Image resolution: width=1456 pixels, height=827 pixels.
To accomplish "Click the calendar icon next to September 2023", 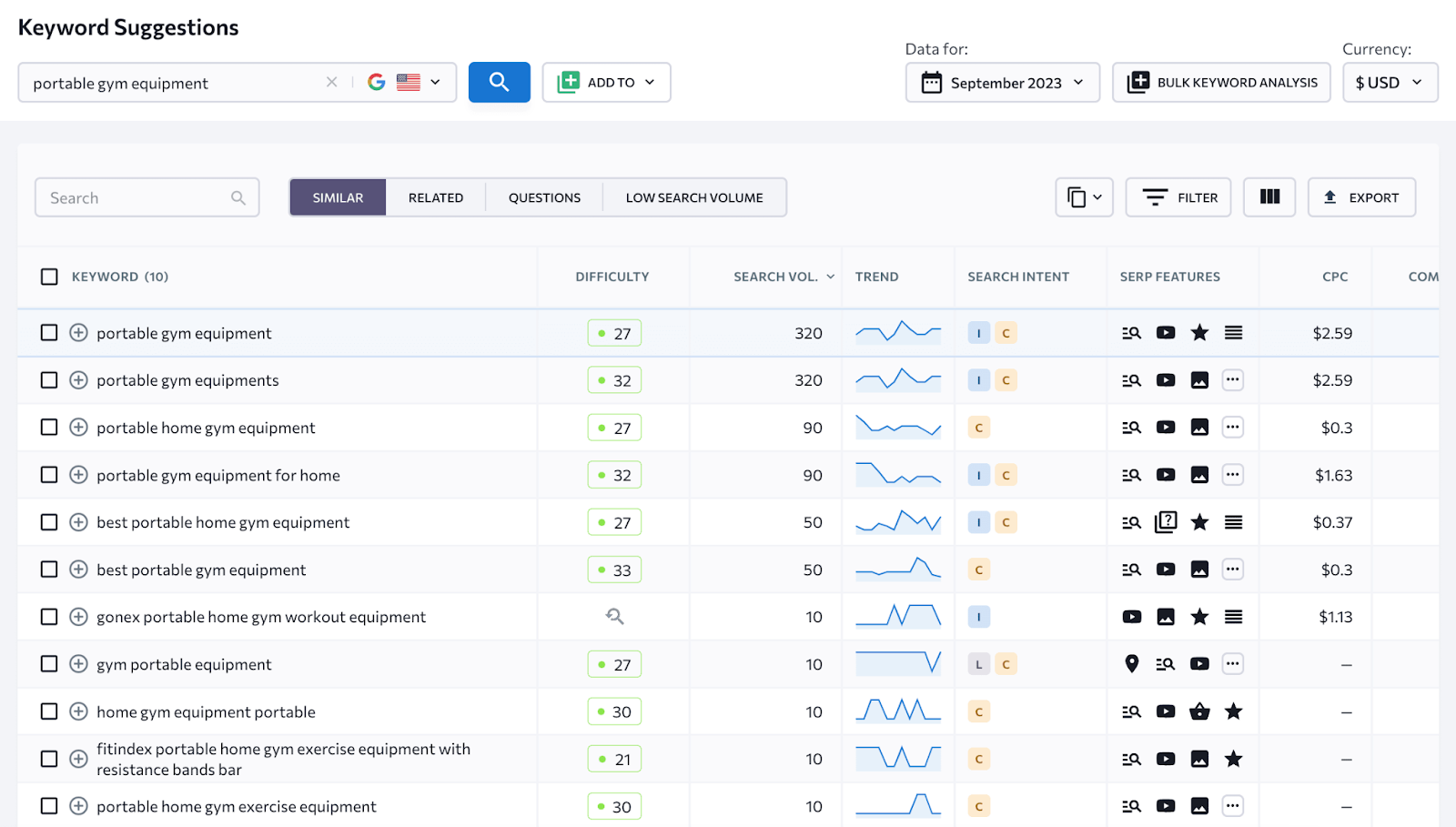I will pos(931,82).
